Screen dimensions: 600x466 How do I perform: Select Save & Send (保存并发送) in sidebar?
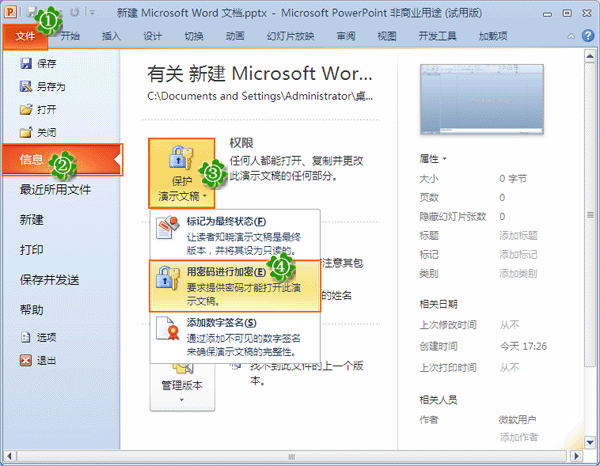point(49,280)
